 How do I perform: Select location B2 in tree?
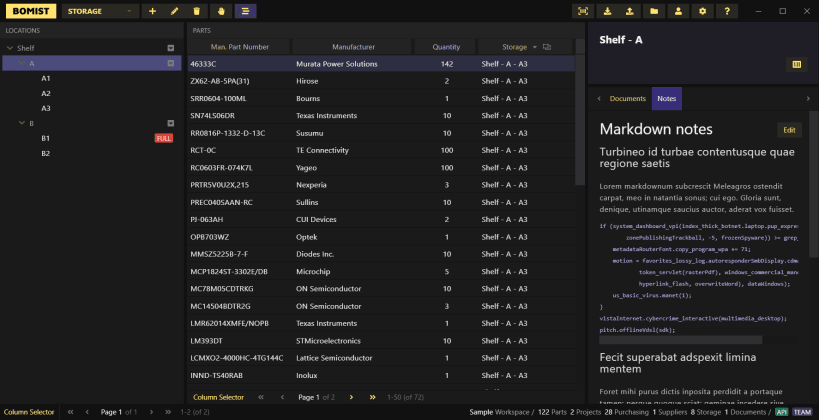[x=45, y=154]
